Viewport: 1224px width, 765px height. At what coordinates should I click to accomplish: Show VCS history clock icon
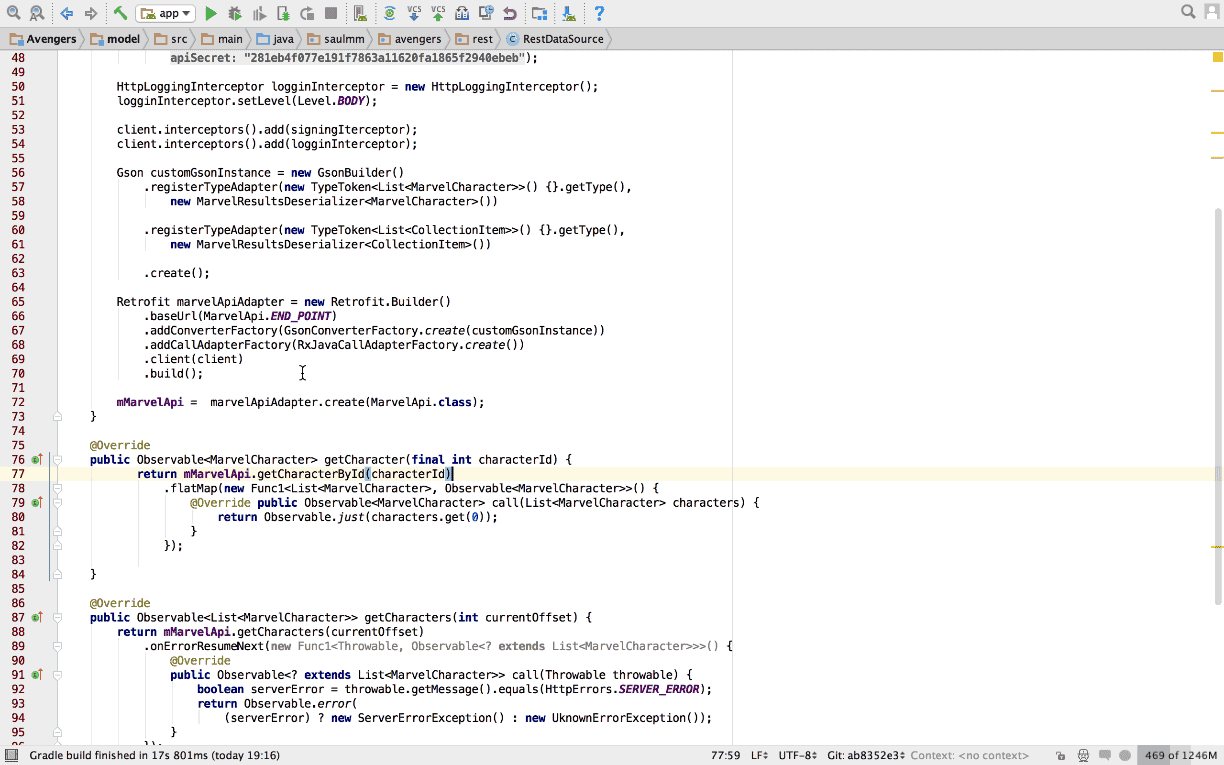click(486, 13)
